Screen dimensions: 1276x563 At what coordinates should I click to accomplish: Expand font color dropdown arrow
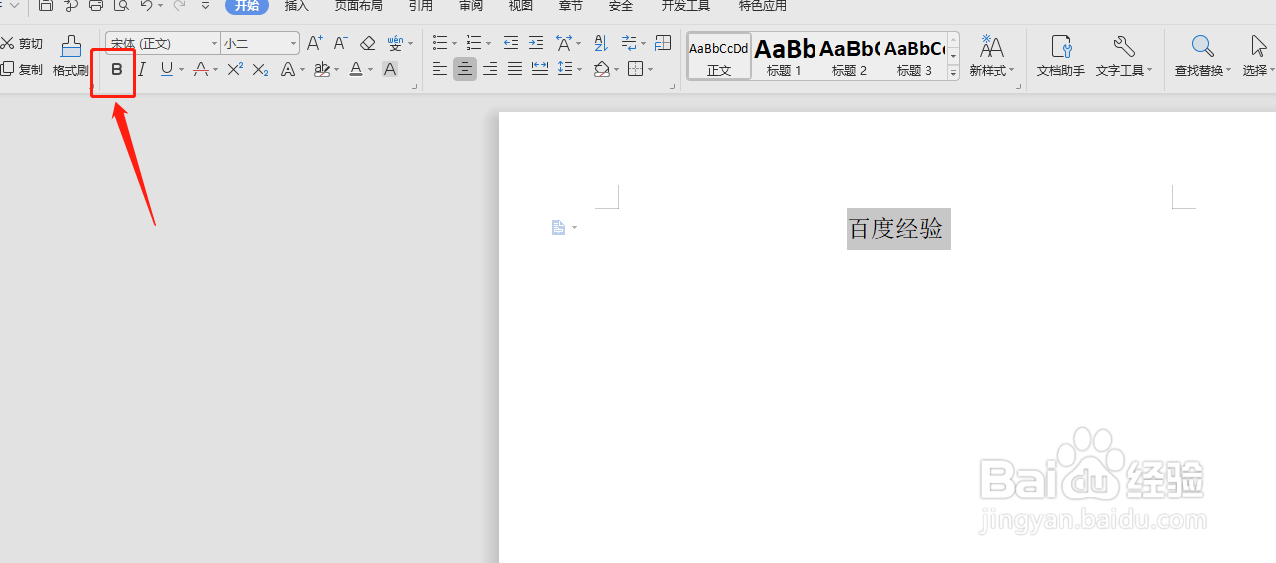[x=370, y=70]
